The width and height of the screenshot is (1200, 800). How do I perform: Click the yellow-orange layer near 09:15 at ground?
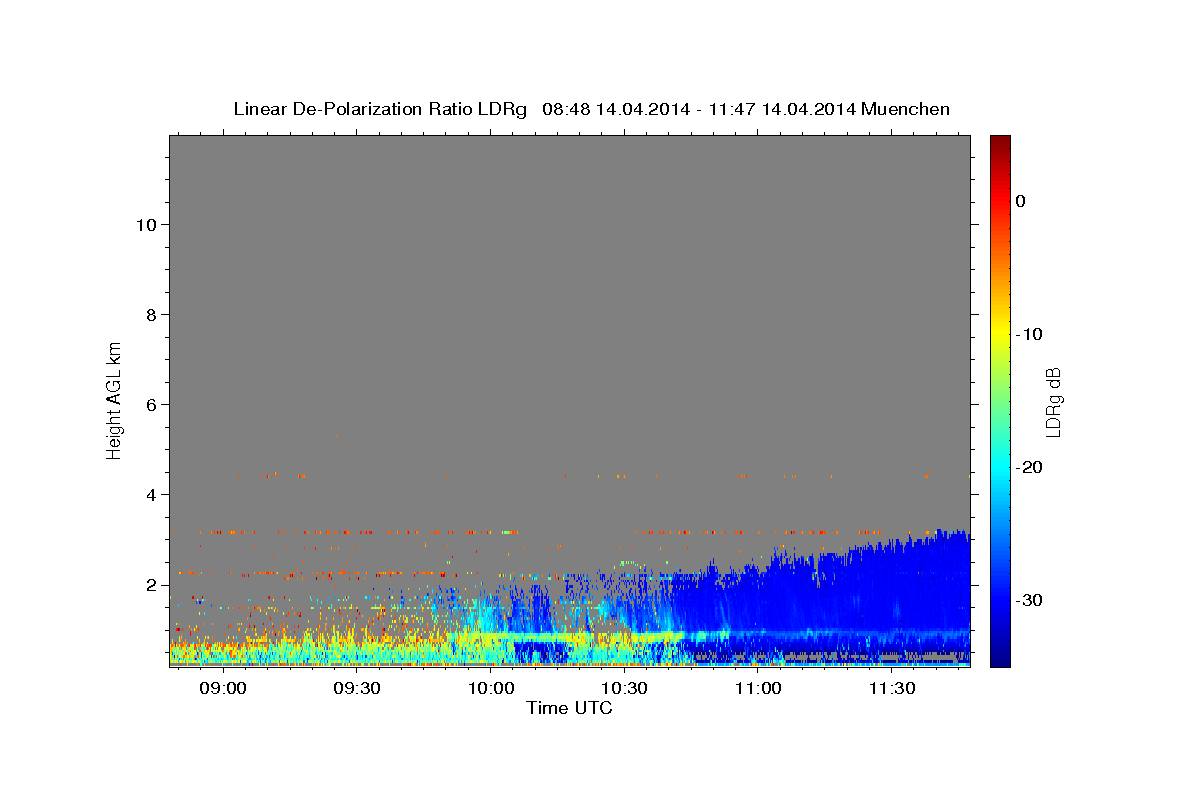[x=290, y=645]
